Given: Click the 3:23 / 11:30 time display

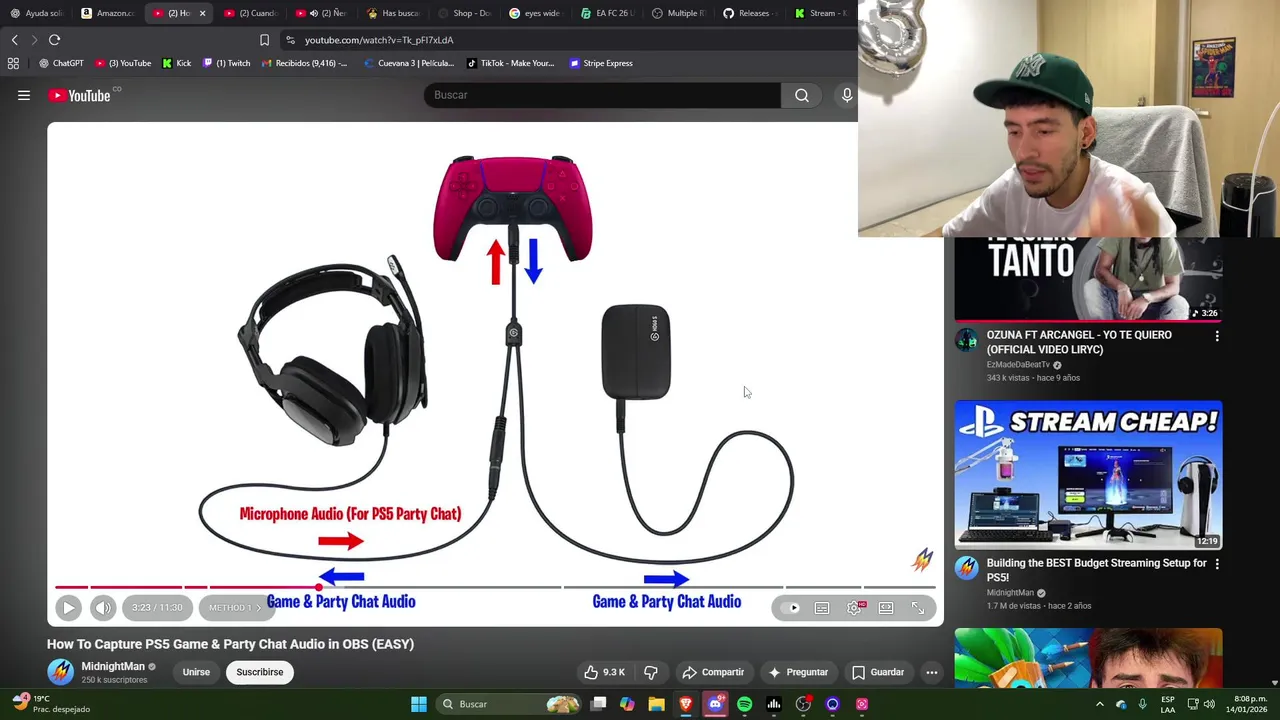Looking at the screenshot, I should pyautogui.click(x=157, y=608).
